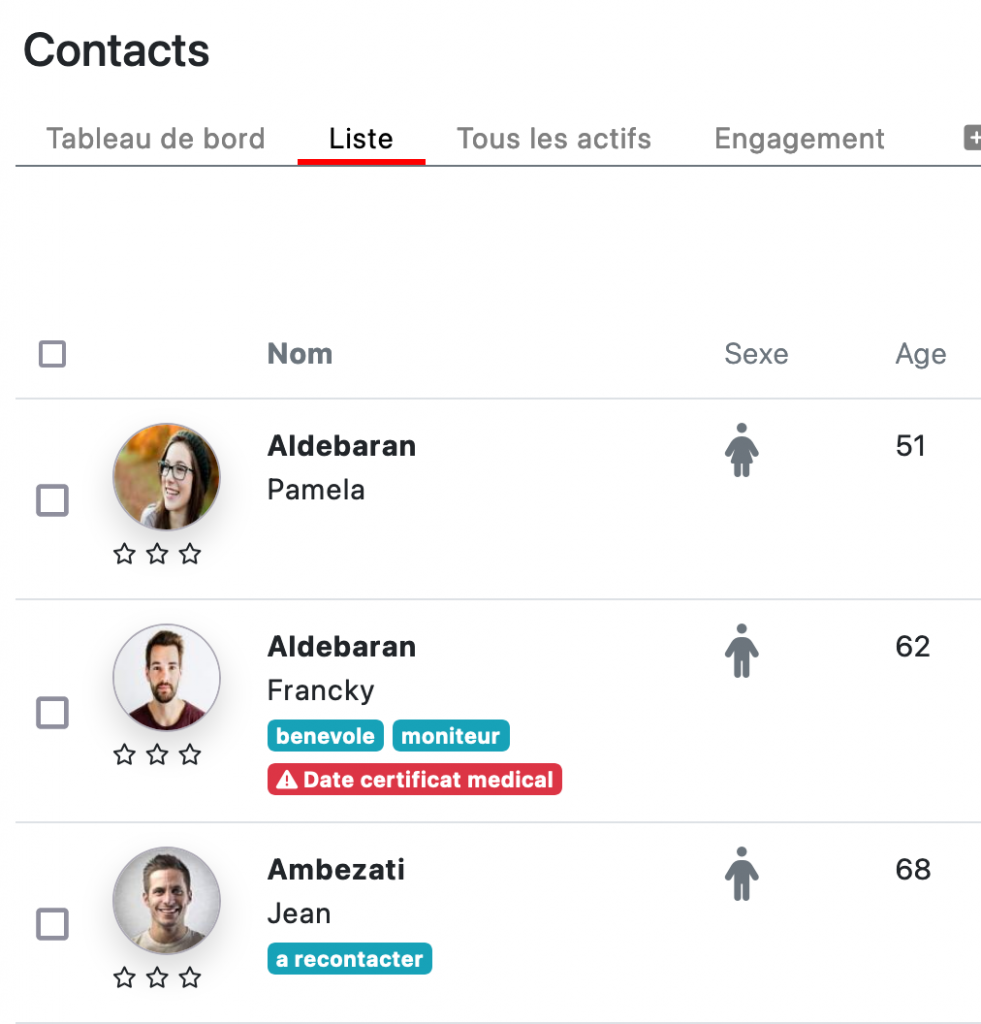Sort by the Nom column header

(x=300, y=354)
